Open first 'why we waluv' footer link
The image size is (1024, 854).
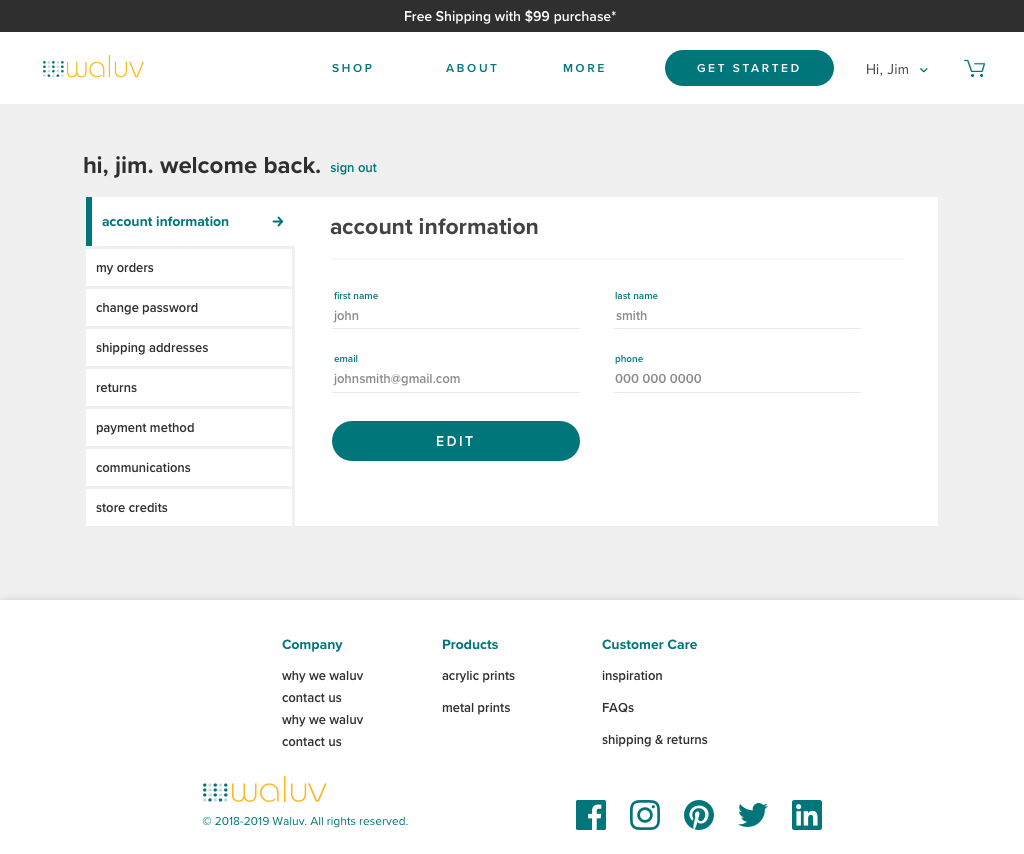(x=323, y=676)
